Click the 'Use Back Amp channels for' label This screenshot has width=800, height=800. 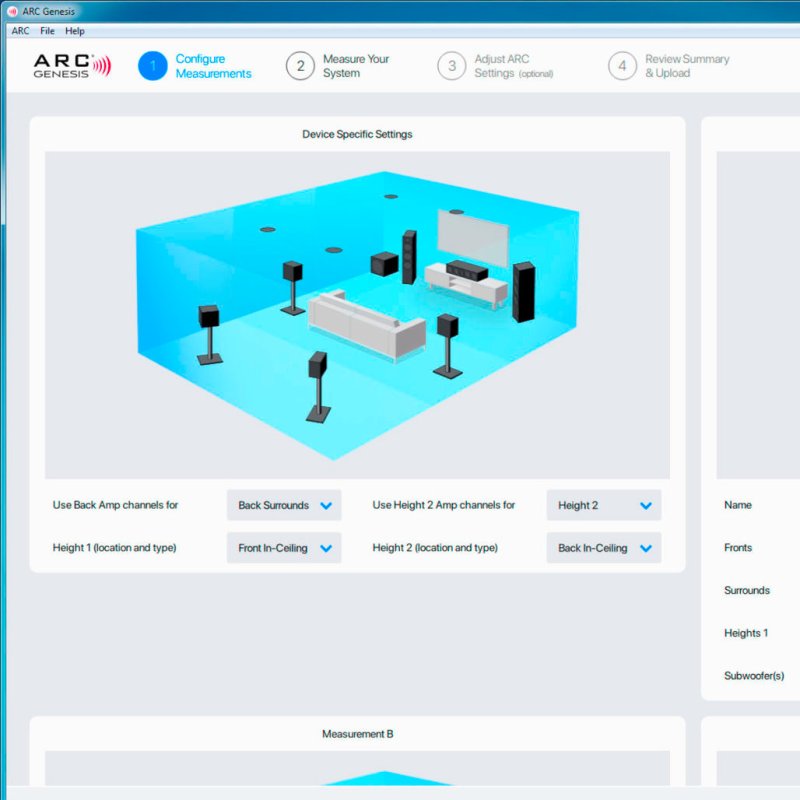(x=115, y=505)
